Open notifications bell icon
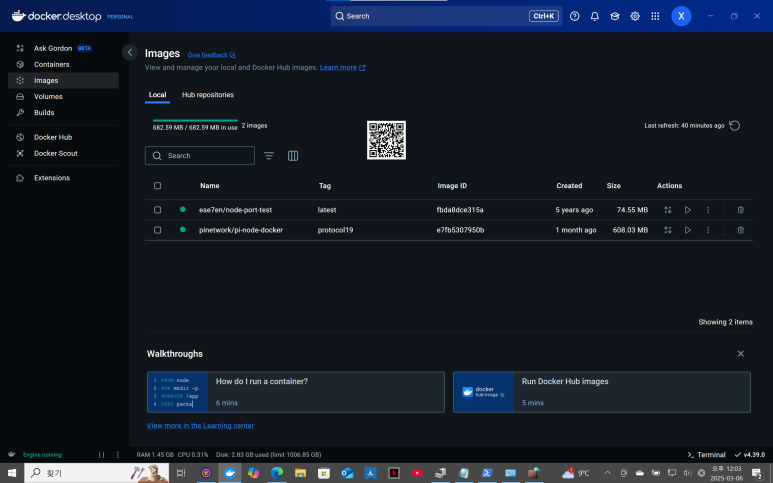 [x=595, y=16]
